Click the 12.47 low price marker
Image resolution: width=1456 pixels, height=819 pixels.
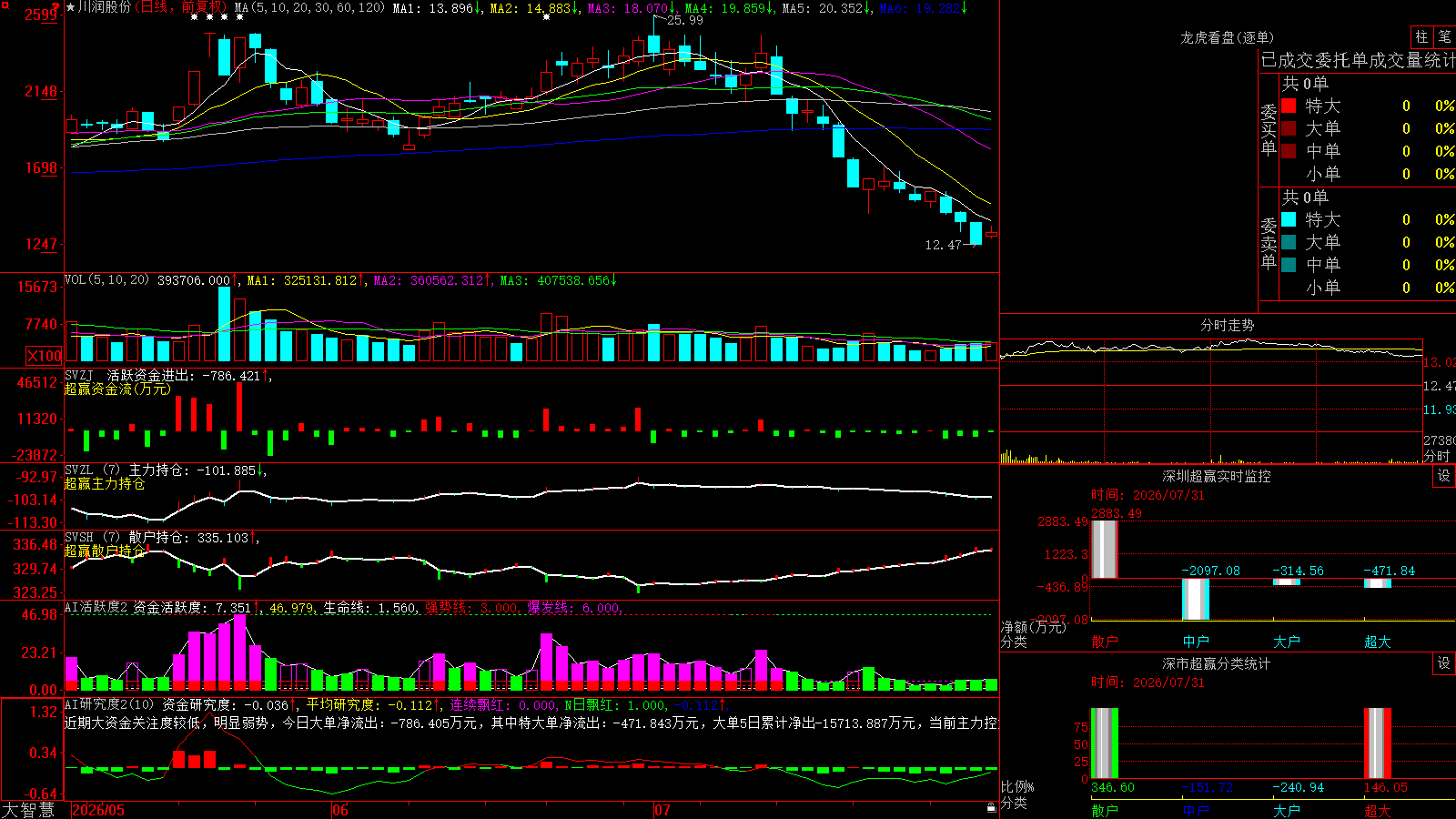(943, 245)
